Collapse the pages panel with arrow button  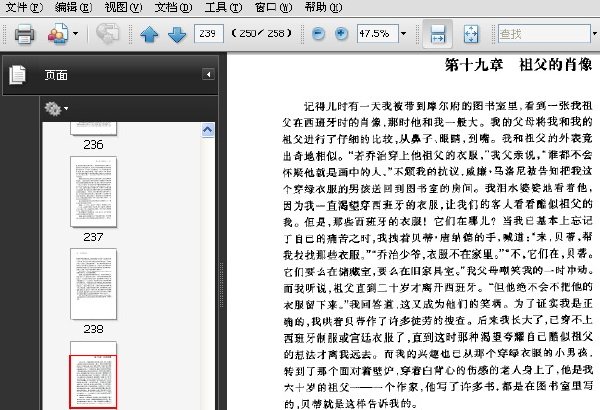pos(208,74)
